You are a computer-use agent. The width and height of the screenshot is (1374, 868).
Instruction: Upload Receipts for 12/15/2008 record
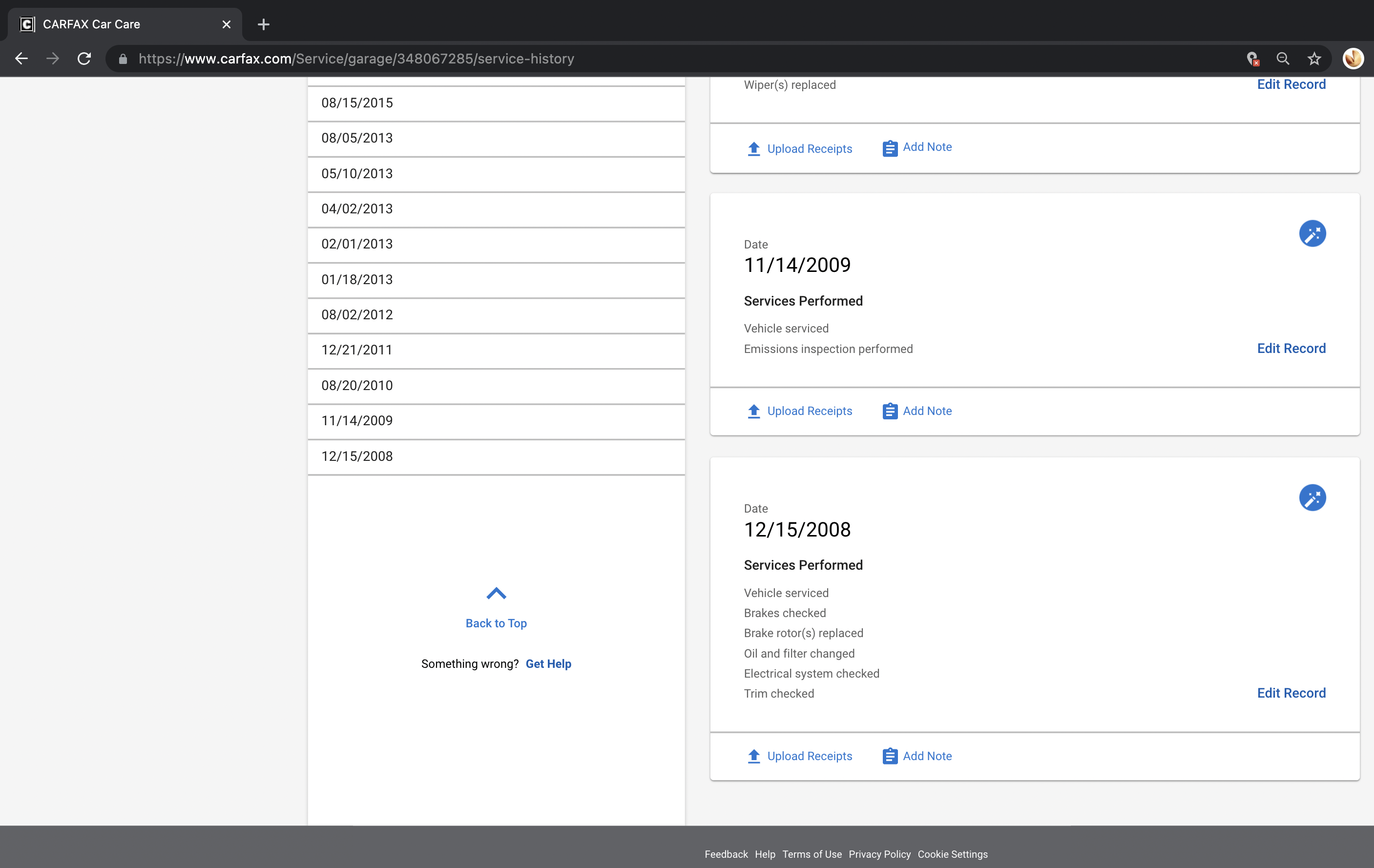[x=809, y=756]
